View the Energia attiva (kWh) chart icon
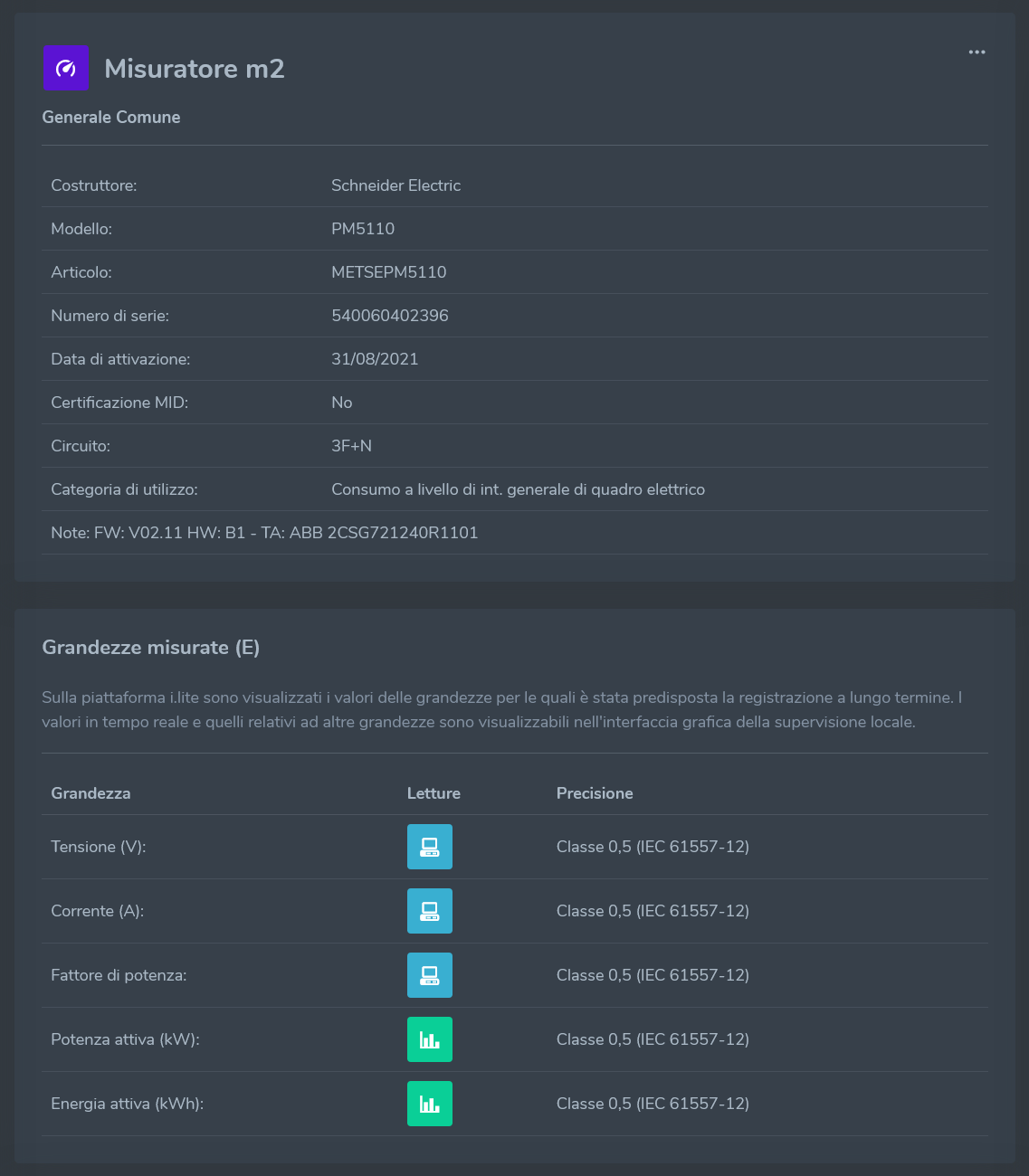The image size is (1029, 1176). [x=429, y=1104]
